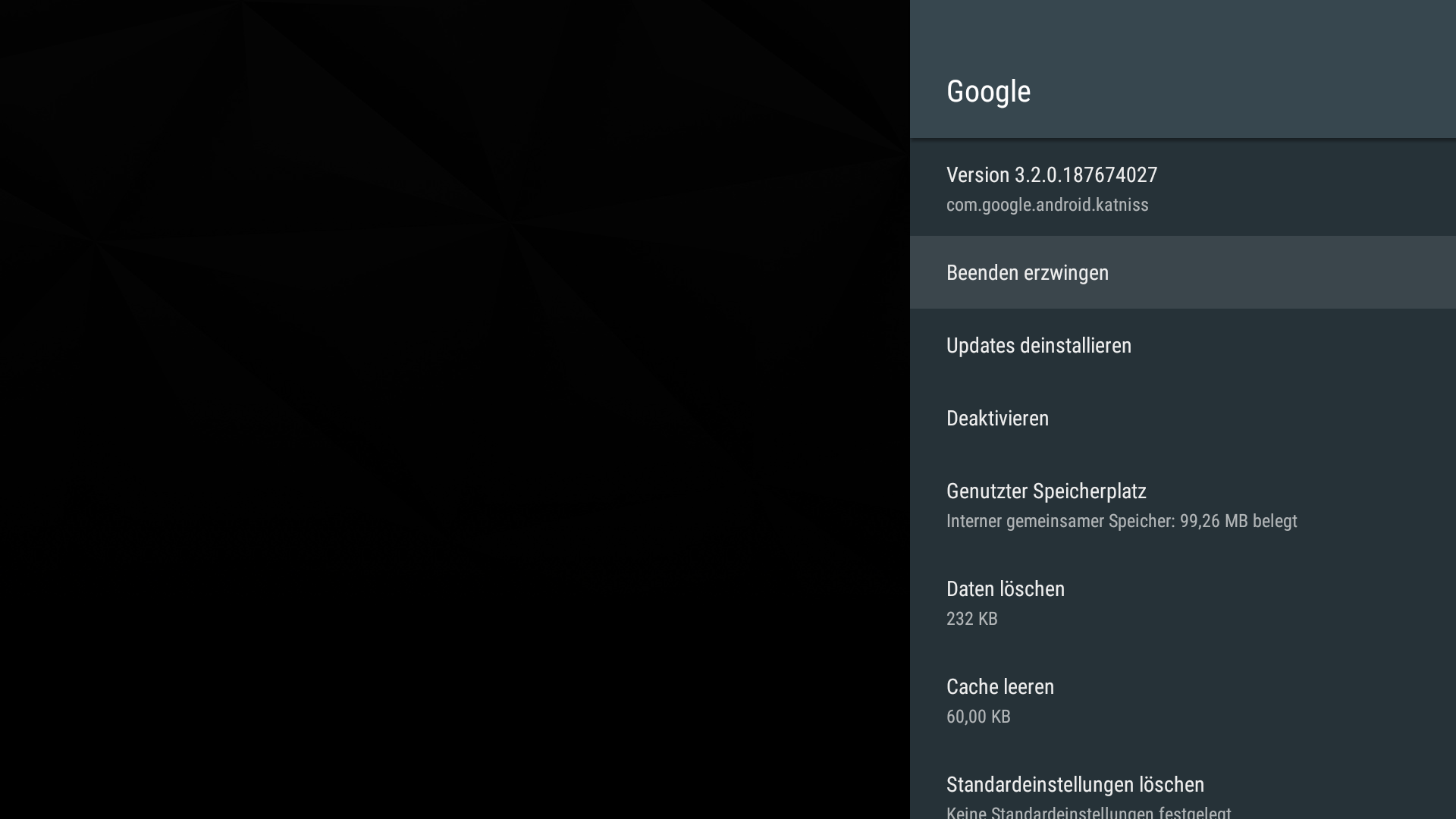The height and width of the screenshot is (819, 1456).
Task: Open Genutzter Speicherplatz item
Action: click(x=1183, y=505)
